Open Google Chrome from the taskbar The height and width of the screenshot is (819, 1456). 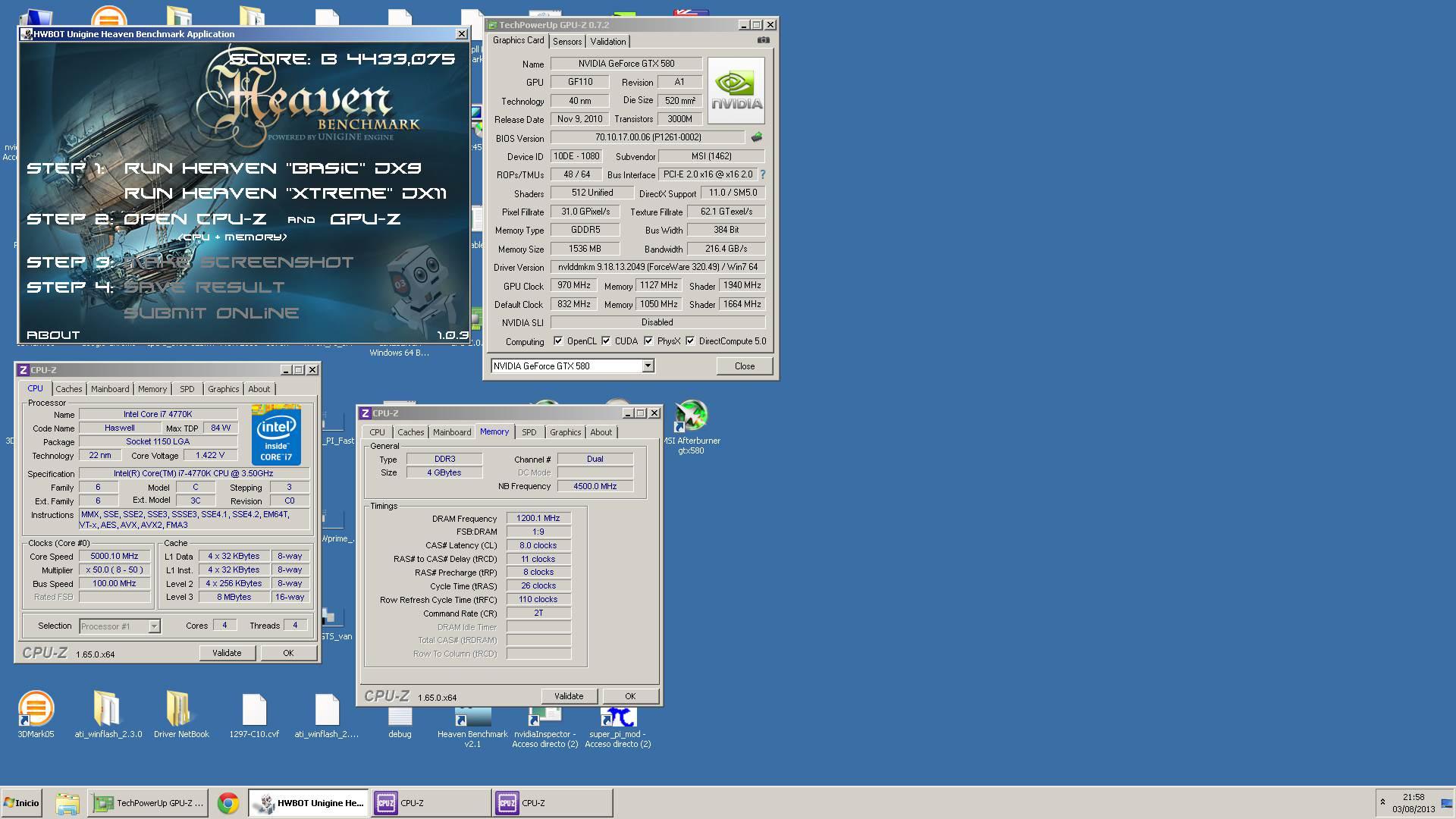pos(227,803)
